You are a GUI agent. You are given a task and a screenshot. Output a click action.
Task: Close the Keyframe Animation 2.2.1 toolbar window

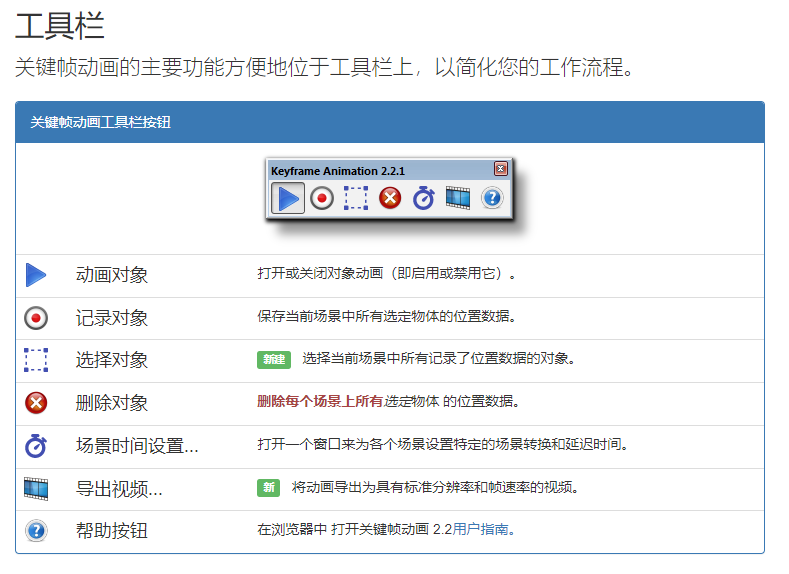tap(501, 170)
